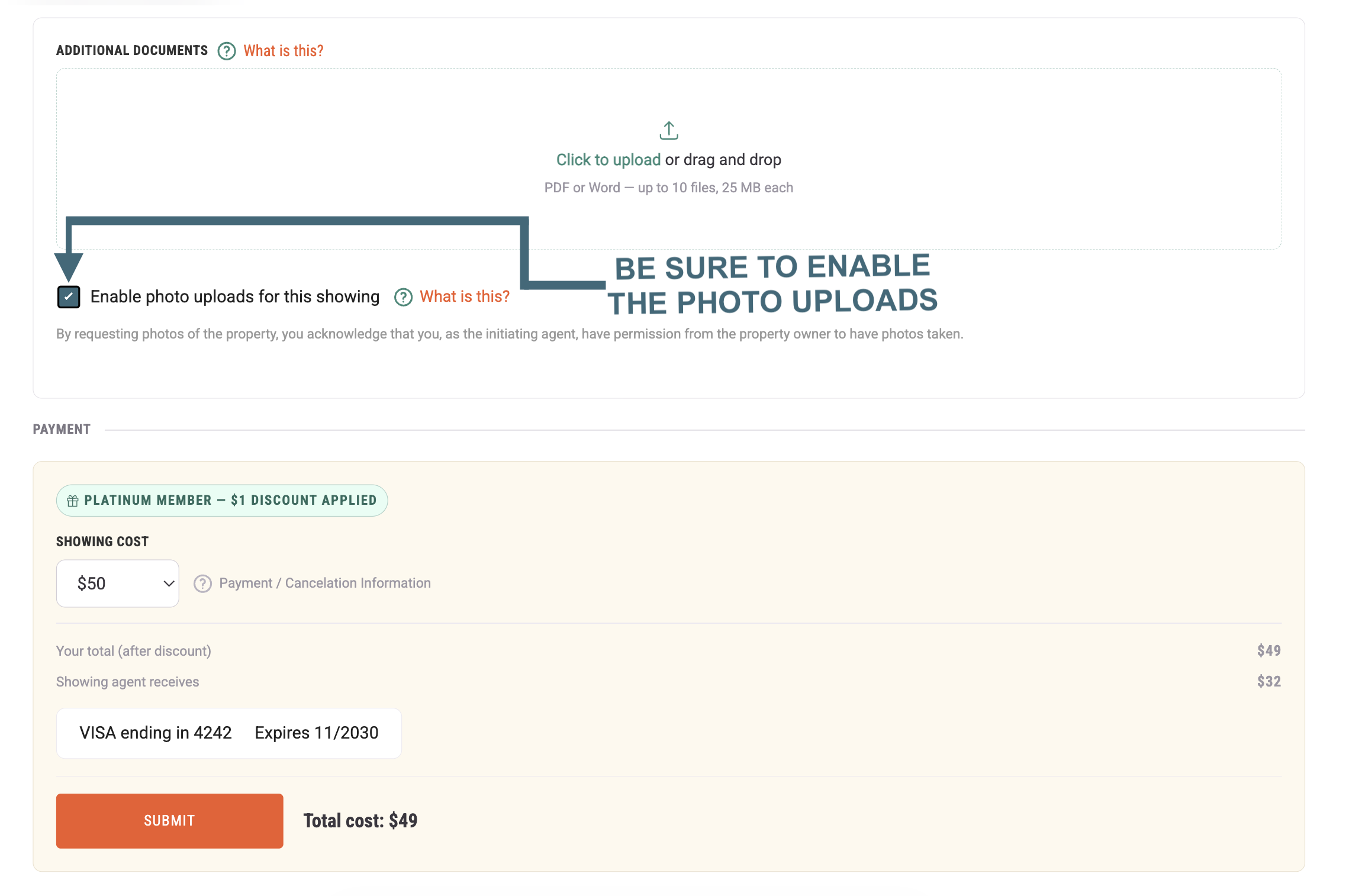
Task: Click the gift icon in Platinum badge
Action: [73, 501]
